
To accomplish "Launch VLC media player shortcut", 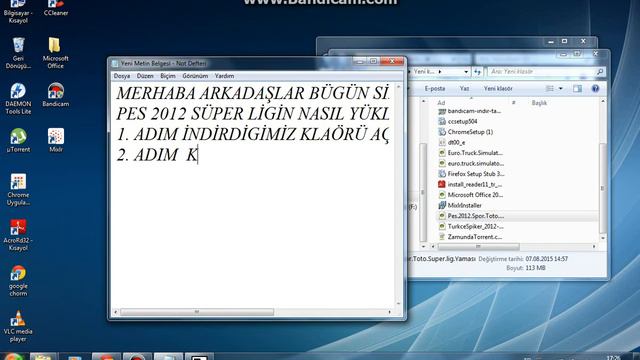I will [18, 327].
